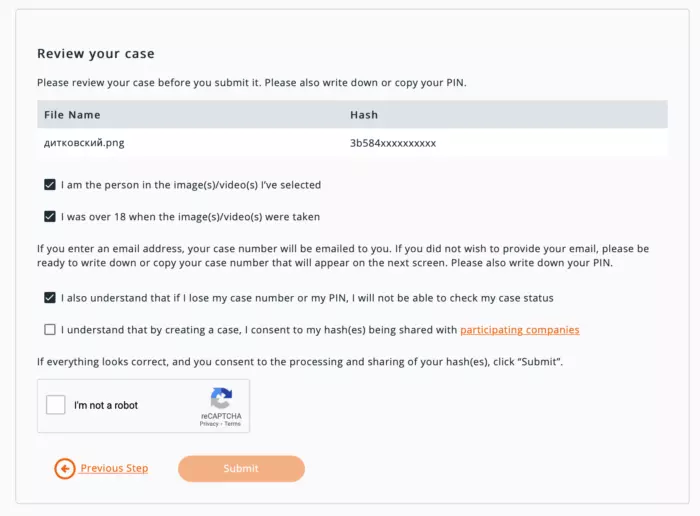Click the circled back arrow icon
The image size is (700, 516).
(x=65, y=468)
